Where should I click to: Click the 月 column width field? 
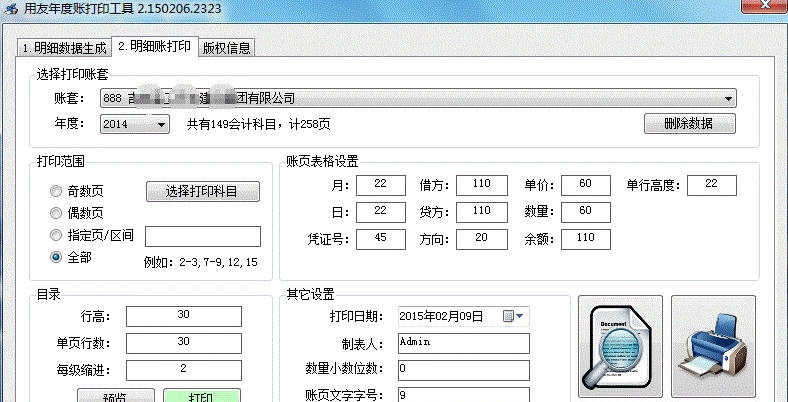point(380,185)
